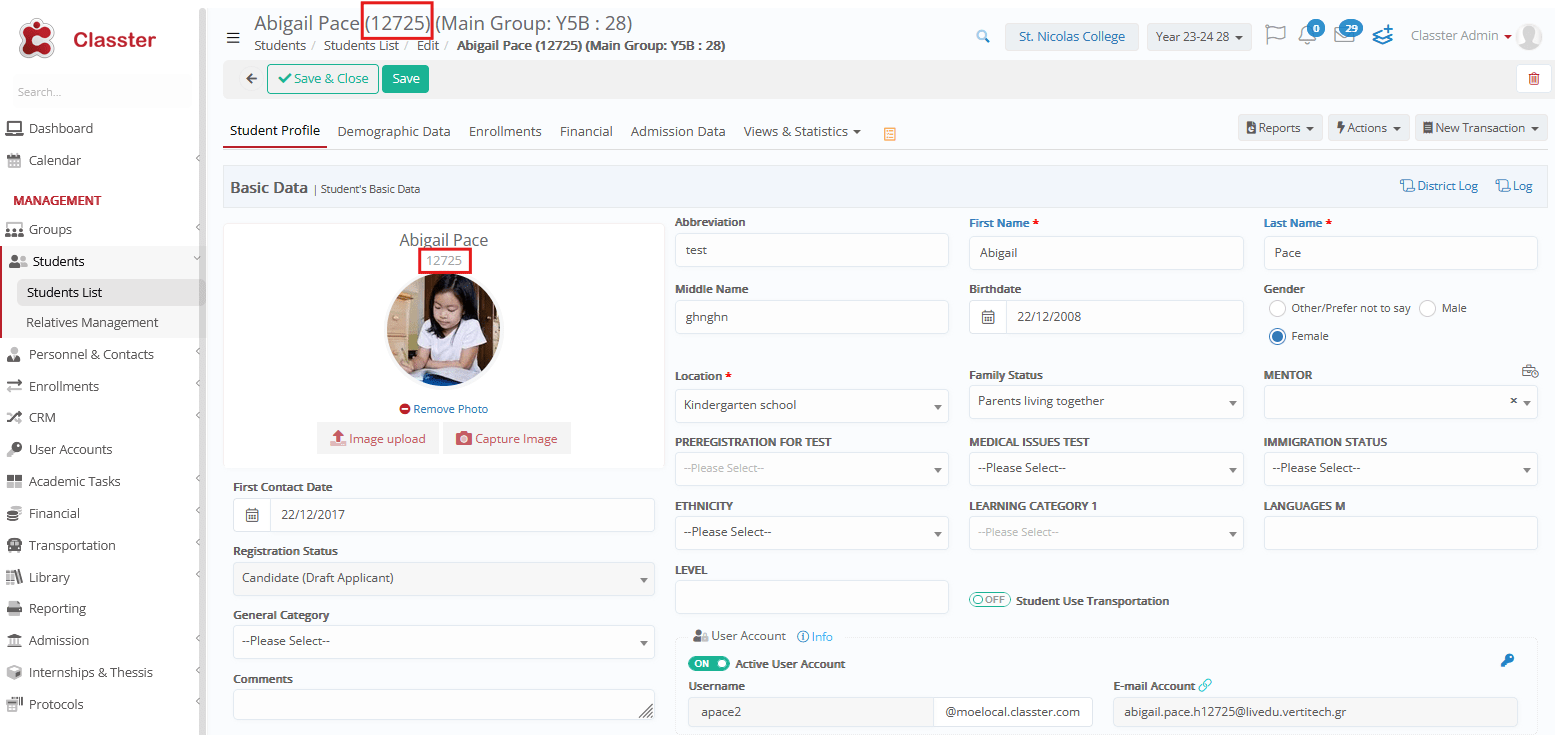Open the Actions dropdown menu
The height and width of the screenshot is (735, 1555).
click(x=1368, y=128)
